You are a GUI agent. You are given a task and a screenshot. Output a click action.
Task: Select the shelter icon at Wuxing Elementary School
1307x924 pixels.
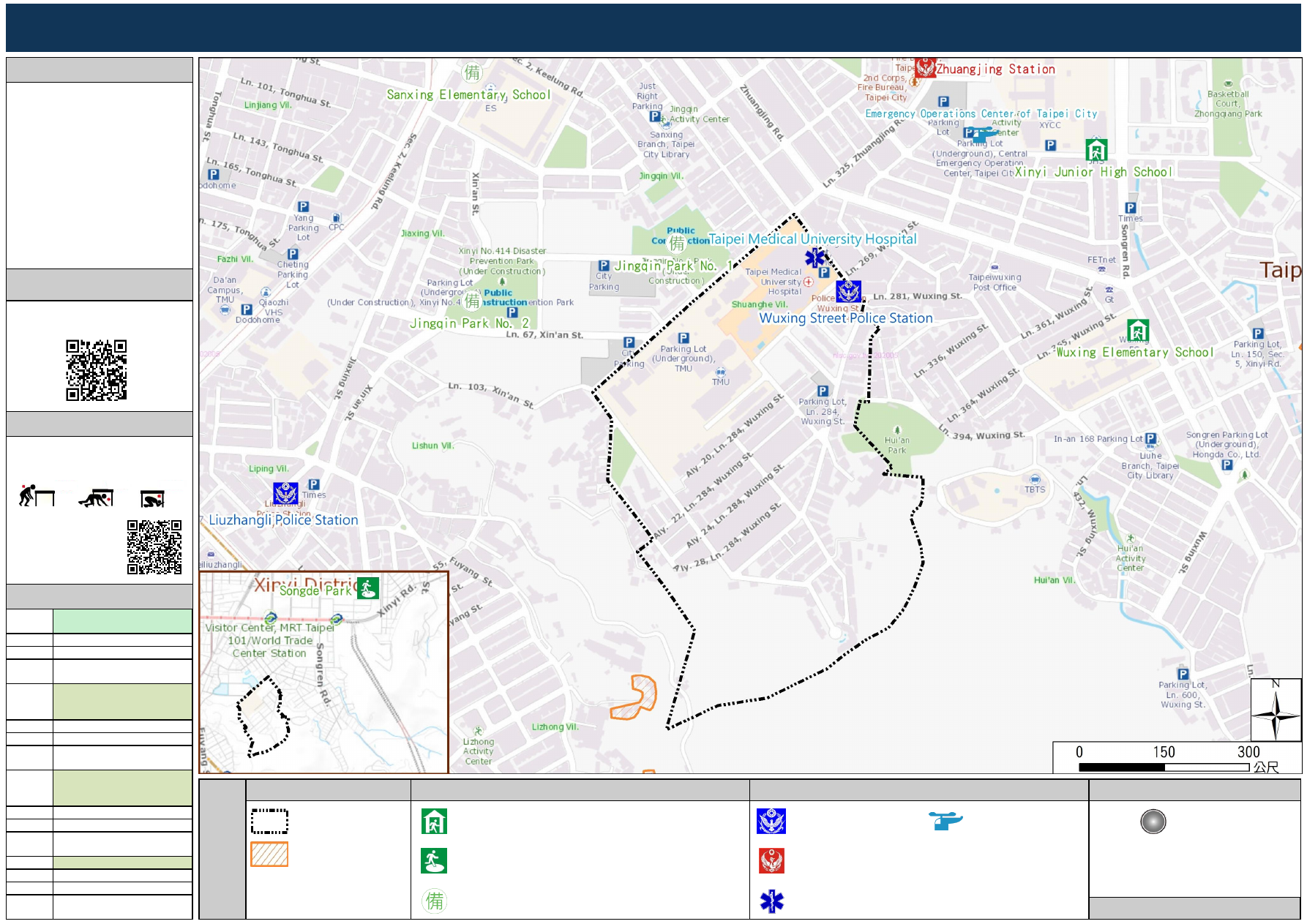(1137, 330)
